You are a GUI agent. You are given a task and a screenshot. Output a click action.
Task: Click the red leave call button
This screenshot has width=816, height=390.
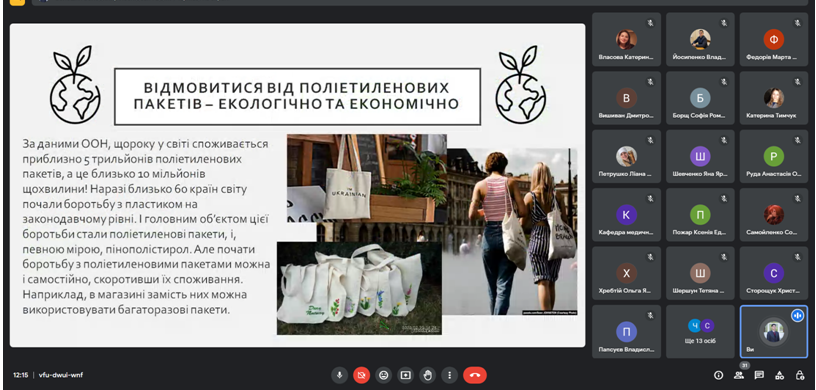[475, 375]
